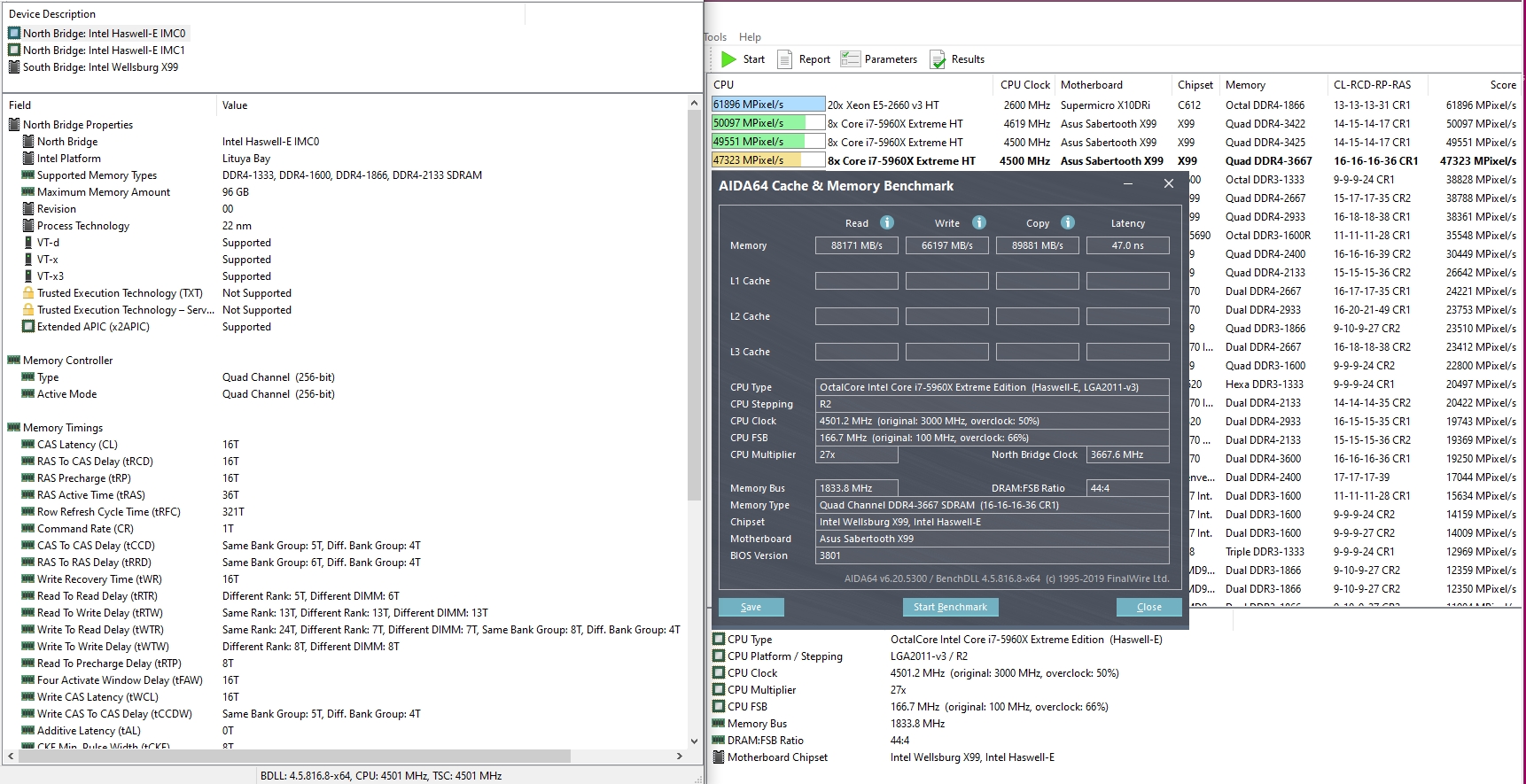Click the CPU Type icon in the lower-right panel
This screenshot has width=1526, height=784.
(x=719, y=640)
